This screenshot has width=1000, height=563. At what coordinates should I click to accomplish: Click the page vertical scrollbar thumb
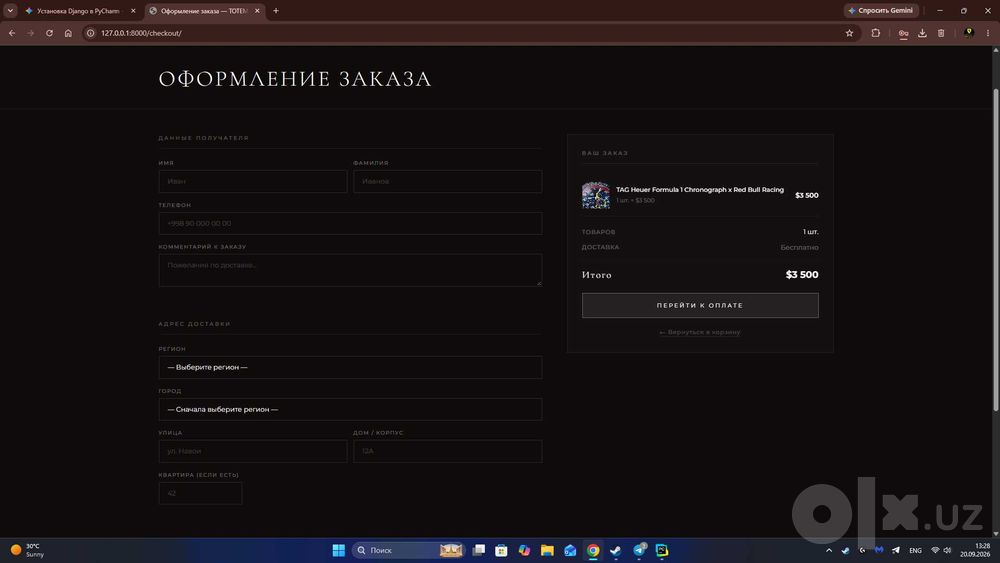[x=996, y=249]
